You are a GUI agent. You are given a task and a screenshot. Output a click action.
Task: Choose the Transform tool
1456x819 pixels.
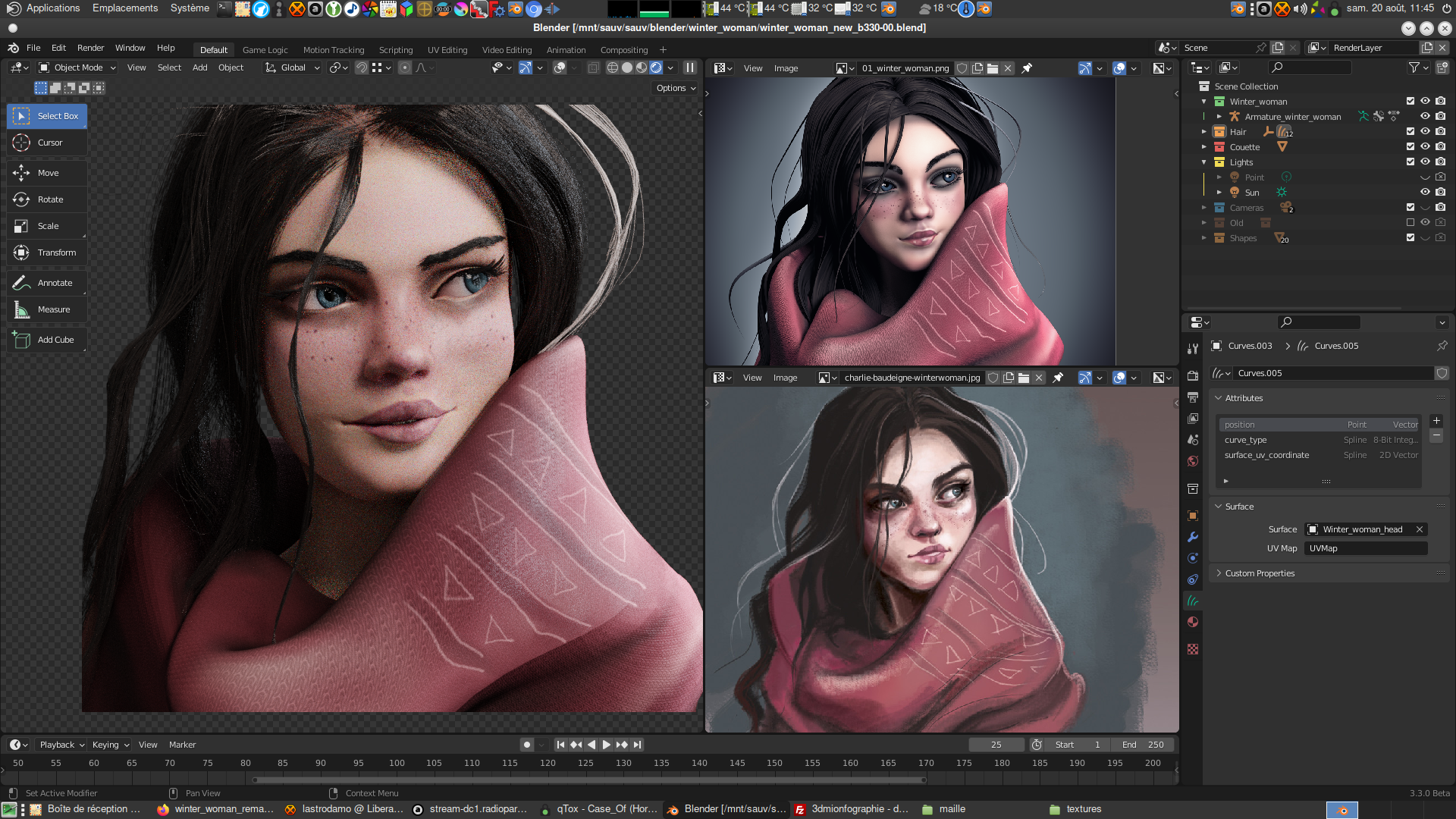pos(47,253)
